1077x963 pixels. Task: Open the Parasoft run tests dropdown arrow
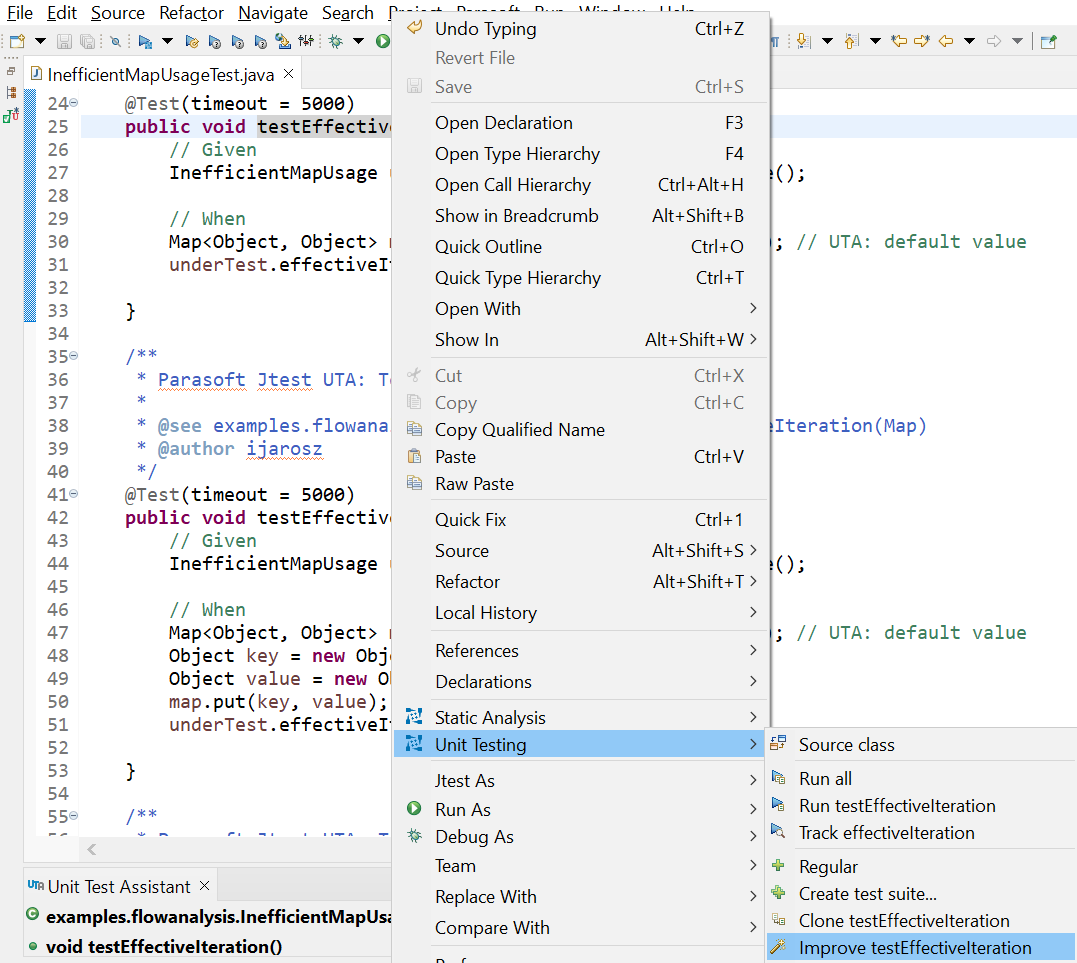click(168, 41)
